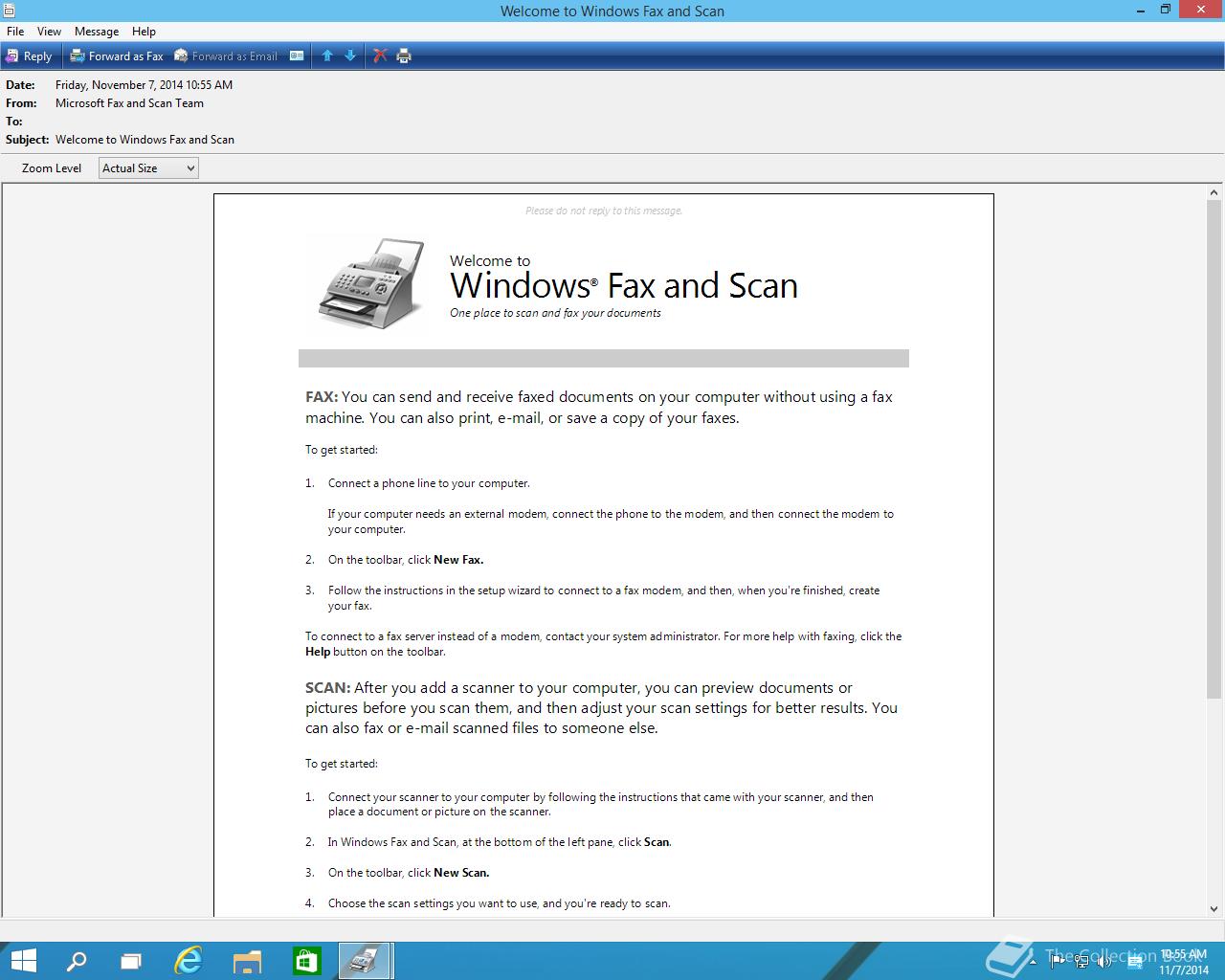1225x980 pixels.
Task: Click the taskbar clock showing 10:55 AM
Action: 1184,962
